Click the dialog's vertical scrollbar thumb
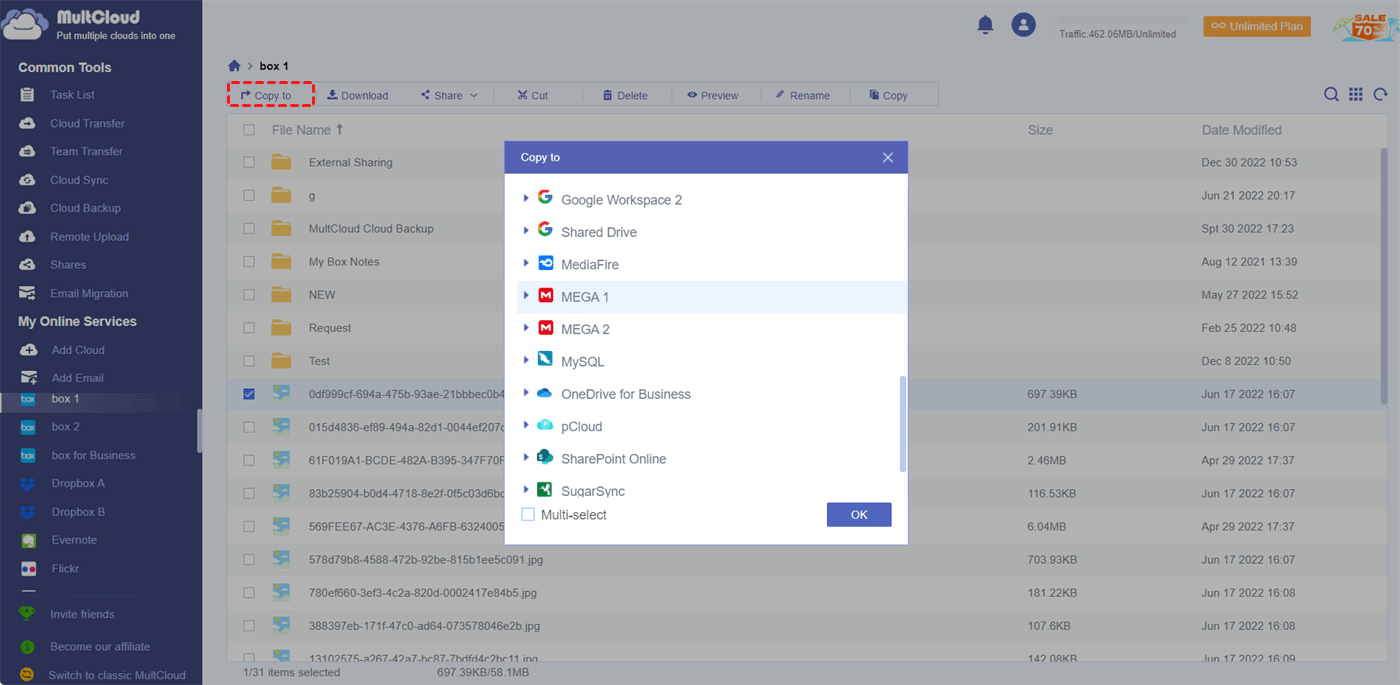 [903, 424]
